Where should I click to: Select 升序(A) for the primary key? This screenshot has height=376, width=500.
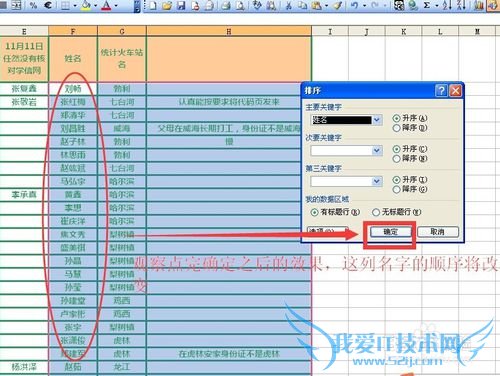coord(410,118)
